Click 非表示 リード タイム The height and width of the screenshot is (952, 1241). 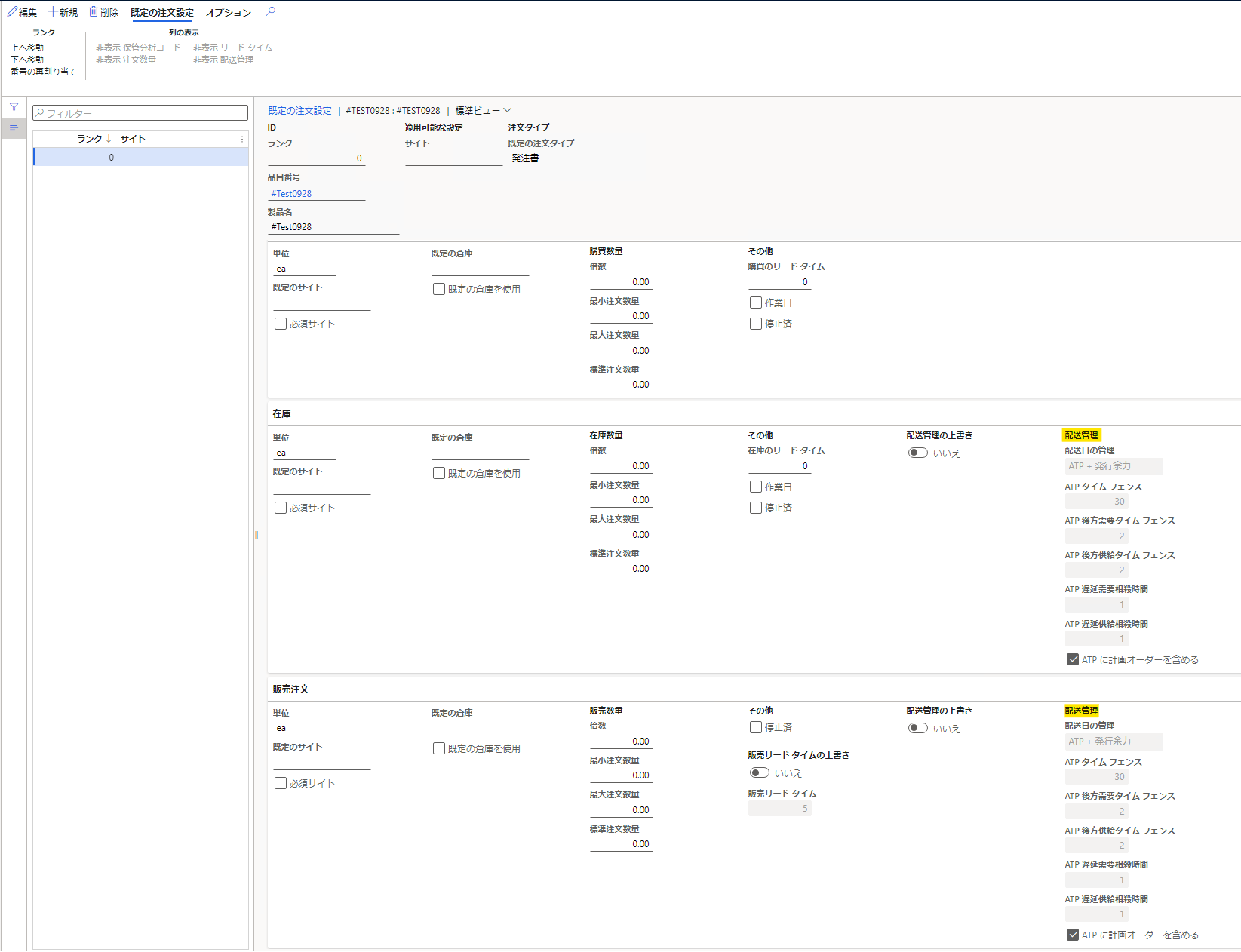(232, 48)
